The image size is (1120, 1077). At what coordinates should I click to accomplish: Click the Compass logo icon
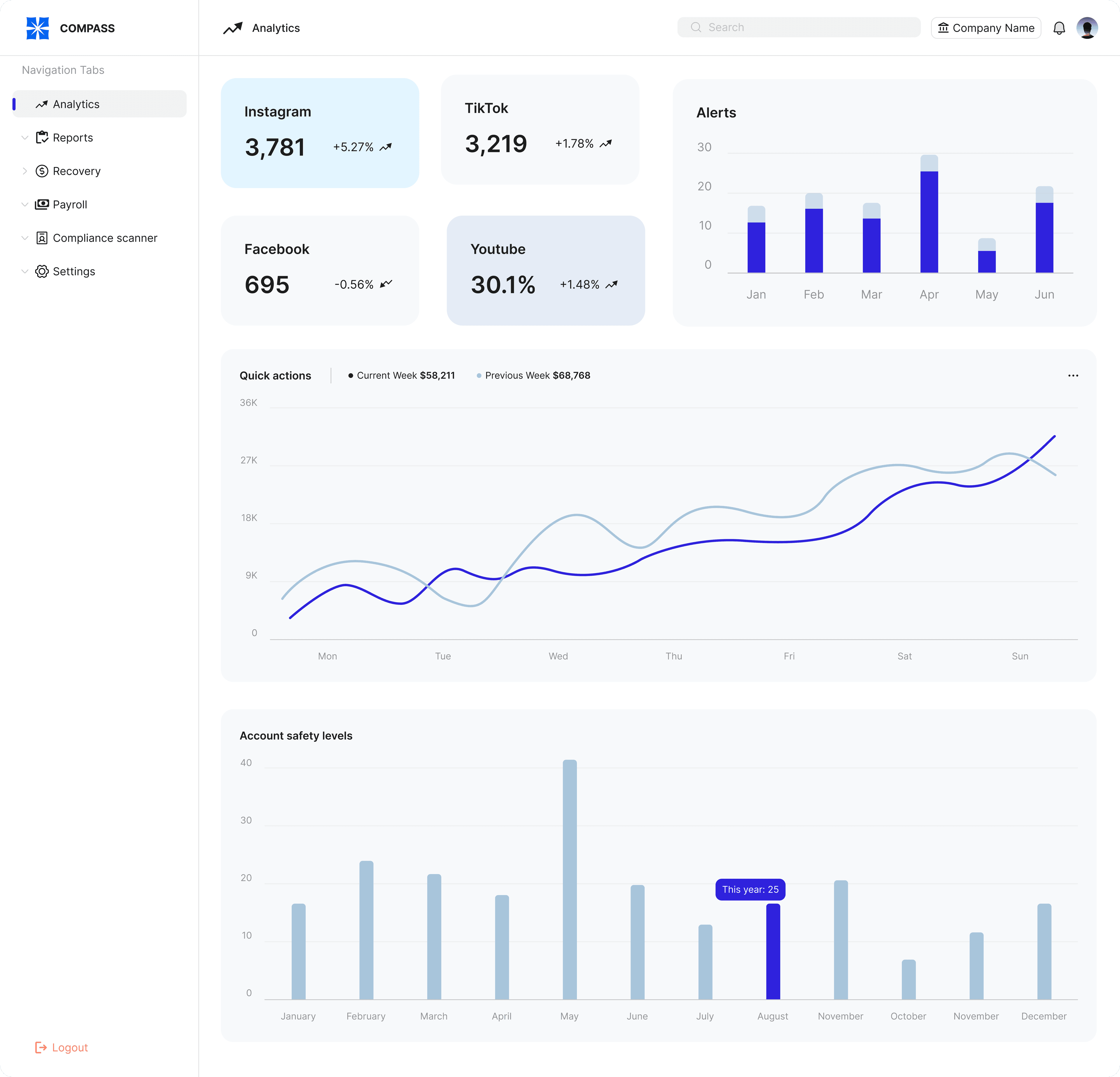[x=38, y=28]
